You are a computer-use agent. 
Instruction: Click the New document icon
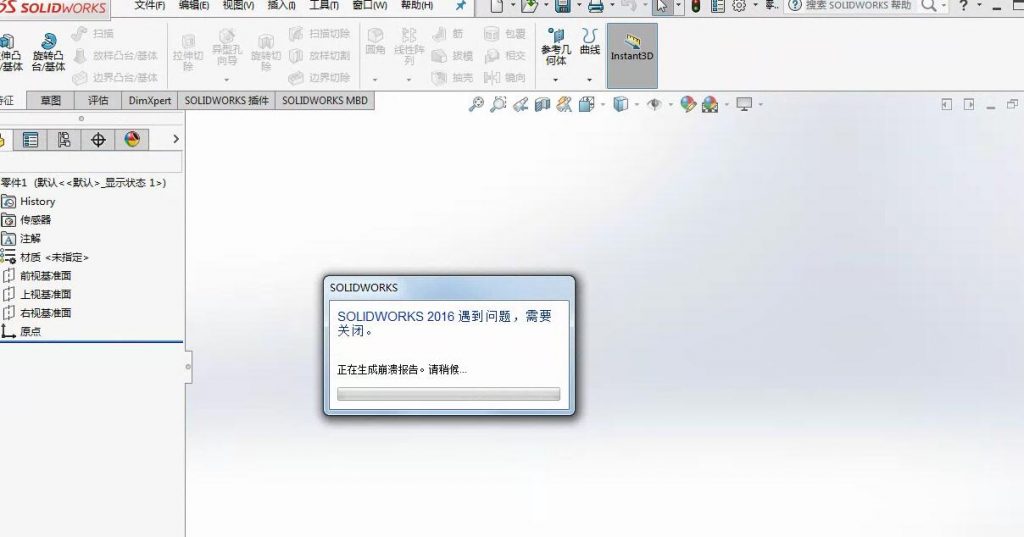(x=497, y=6)
